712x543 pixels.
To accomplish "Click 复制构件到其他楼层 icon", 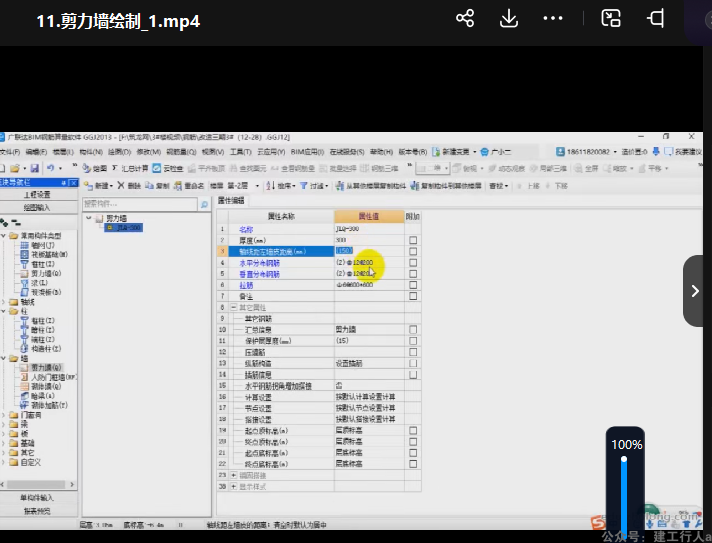I will point(414,186).
